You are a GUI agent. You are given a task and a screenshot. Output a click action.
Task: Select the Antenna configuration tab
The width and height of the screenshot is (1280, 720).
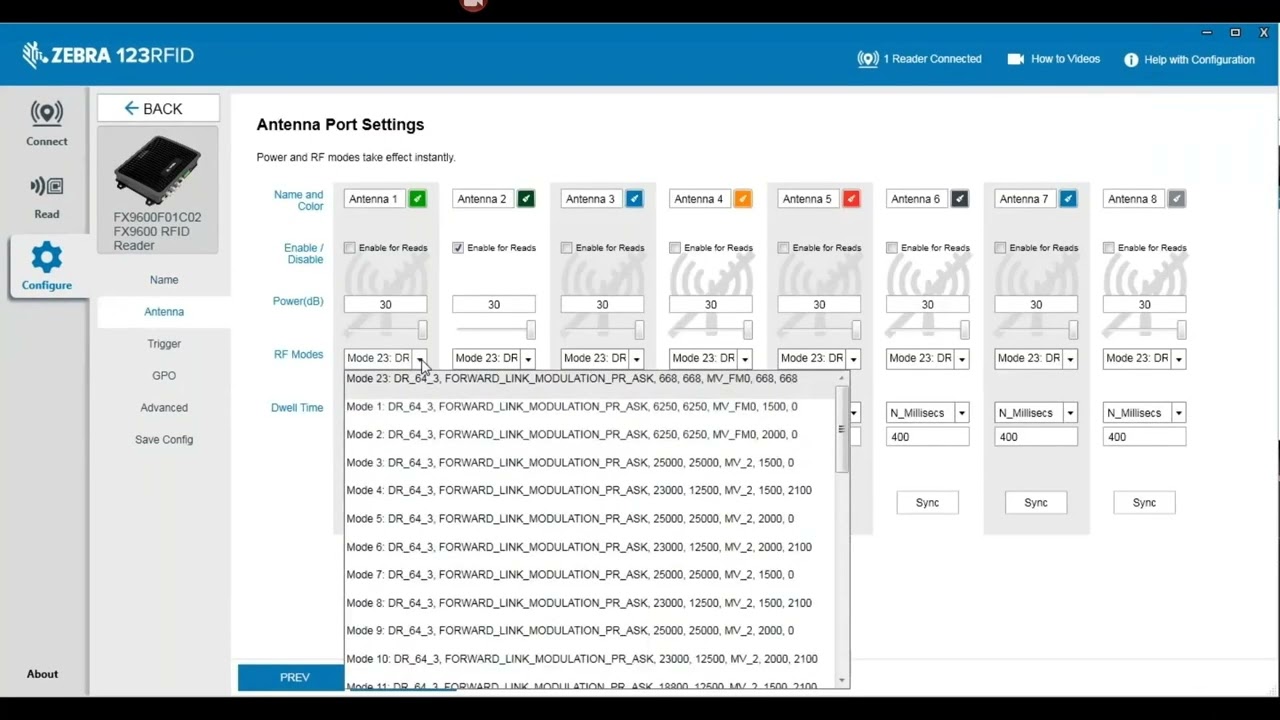coord(164,312)
